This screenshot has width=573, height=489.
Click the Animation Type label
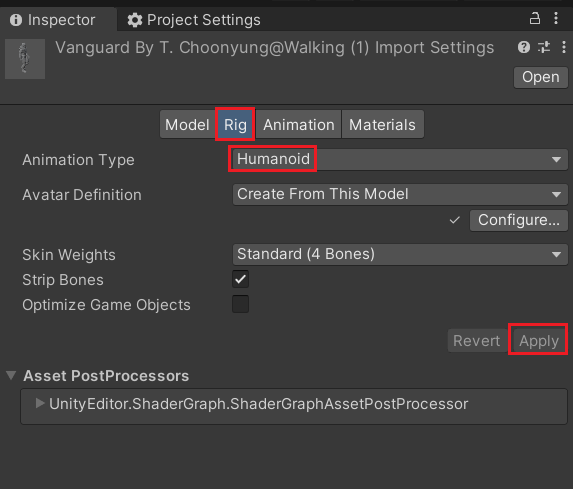[78, 160]
